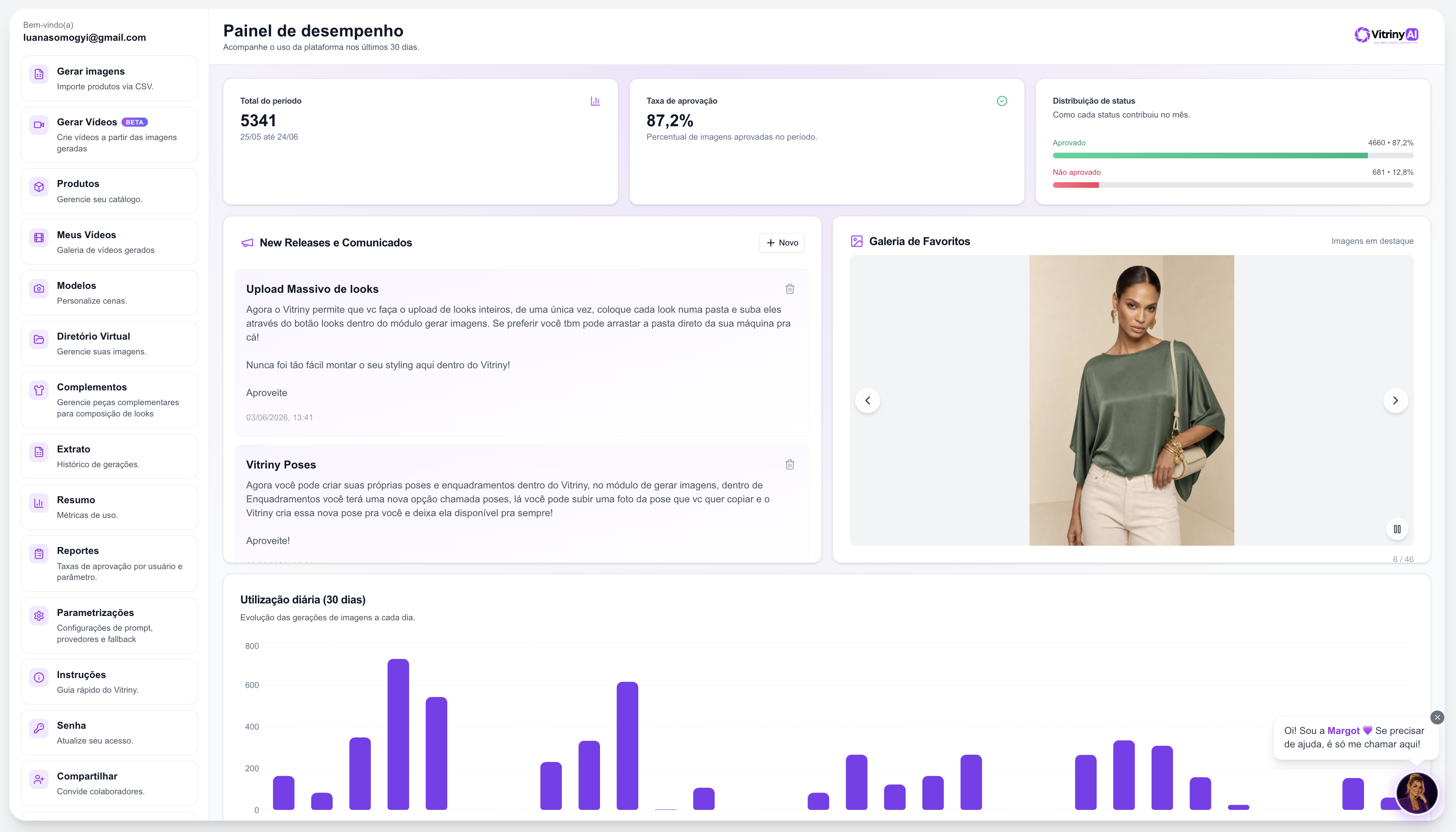Click the '6 / 46' gallery counter
The width and height of the screenshot is (1456, 832).
coord(1403,560)
